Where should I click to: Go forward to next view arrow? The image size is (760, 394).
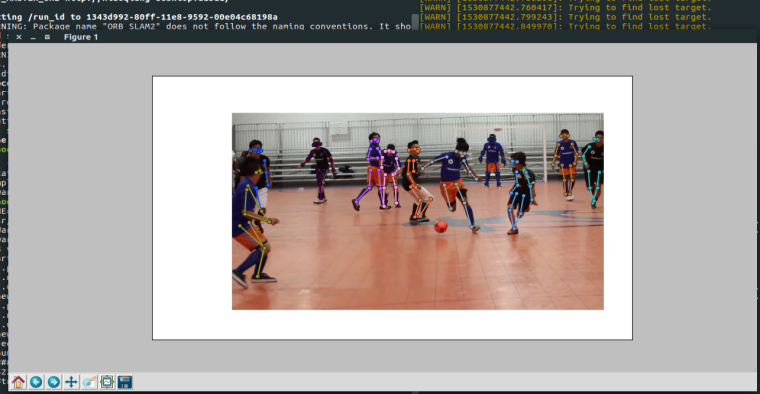point(54,382)
